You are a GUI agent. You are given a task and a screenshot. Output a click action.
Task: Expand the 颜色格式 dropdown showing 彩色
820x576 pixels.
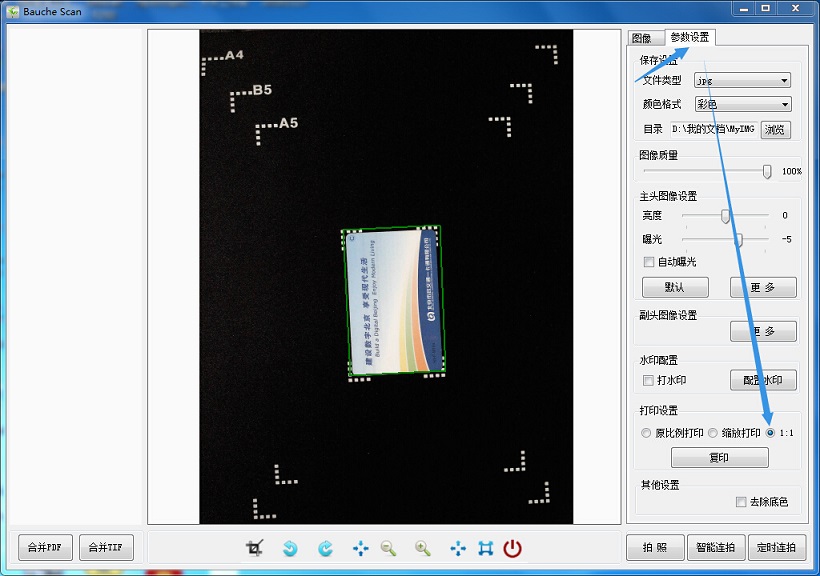[x=742, y=104]
